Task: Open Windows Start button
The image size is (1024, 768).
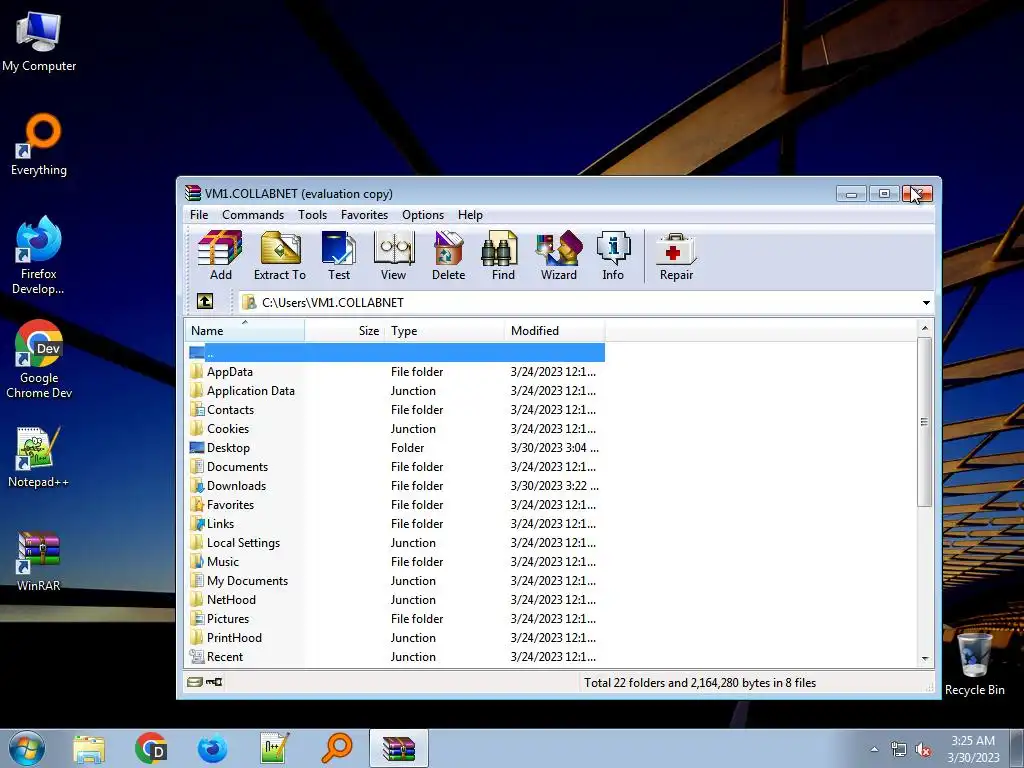Action: pyautogui.click(x=27, y=748)
